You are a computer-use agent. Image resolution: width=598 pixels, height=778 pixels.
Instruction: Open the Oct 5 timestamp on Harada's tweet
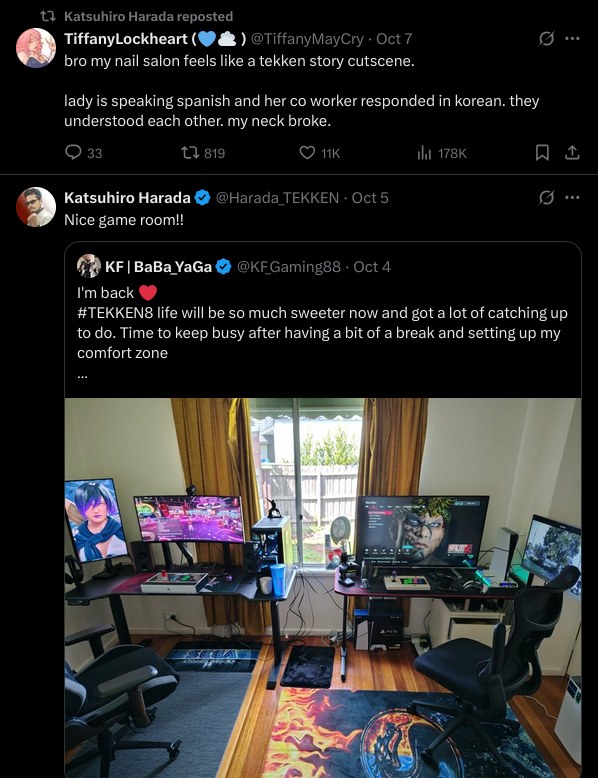pyautogui.click(x=370, y=197)
